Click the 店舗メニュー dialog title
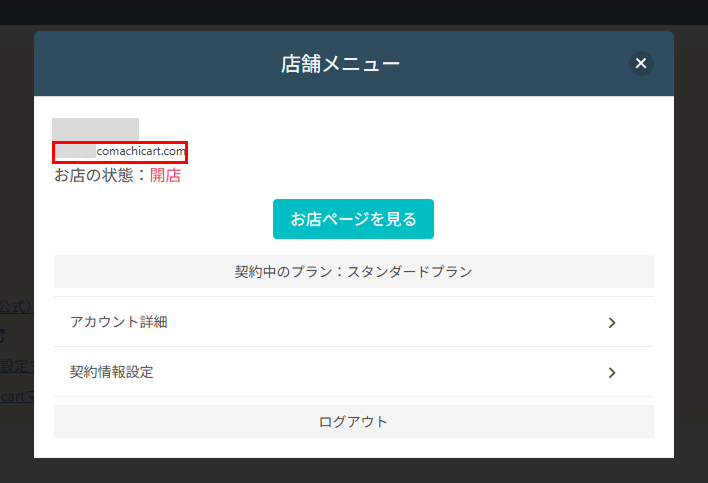Screen dimensions: 708x483 coord(340,64)
